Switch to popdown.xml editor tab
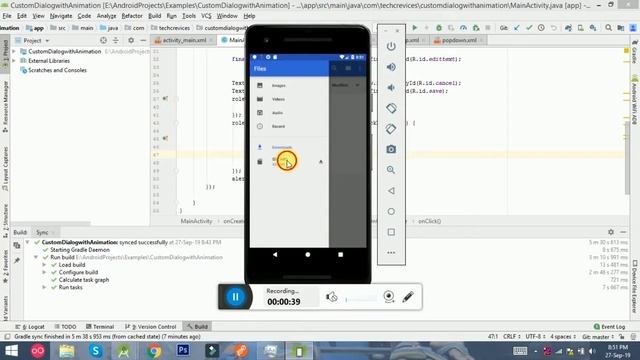640x360 pixels. coord(459,40)
